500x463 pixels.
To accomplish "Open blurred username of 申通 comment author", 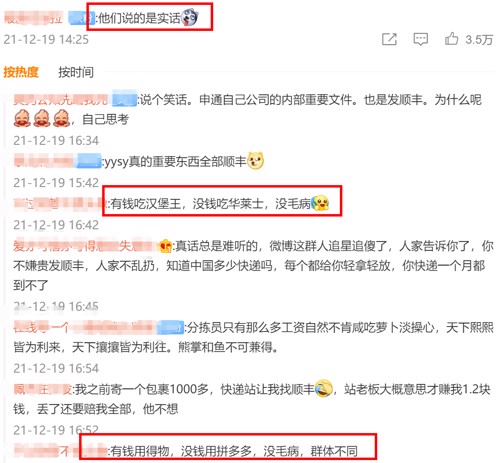I will click(61, 99).
